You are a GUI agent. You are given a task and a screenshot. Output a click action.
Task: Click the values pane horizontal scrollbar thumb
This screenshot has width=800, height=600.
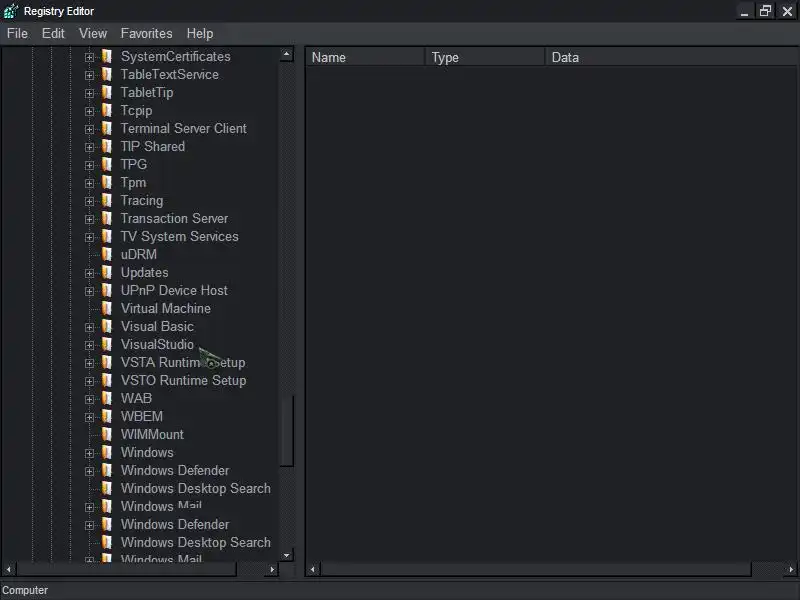pyautogui.click(x=536, y=569)
